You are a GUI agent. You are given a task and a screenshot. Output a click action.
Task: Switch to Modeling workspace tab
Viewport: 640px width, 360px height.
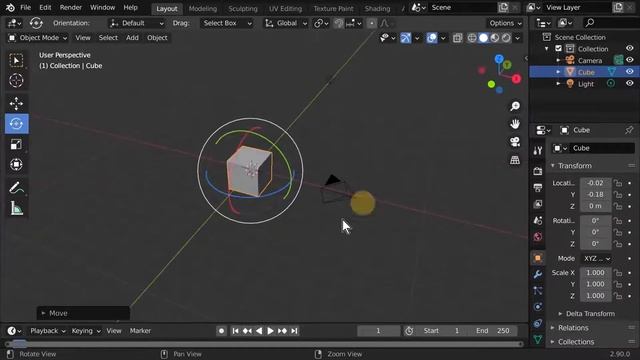pyautogui.click(x=202, y=9)
